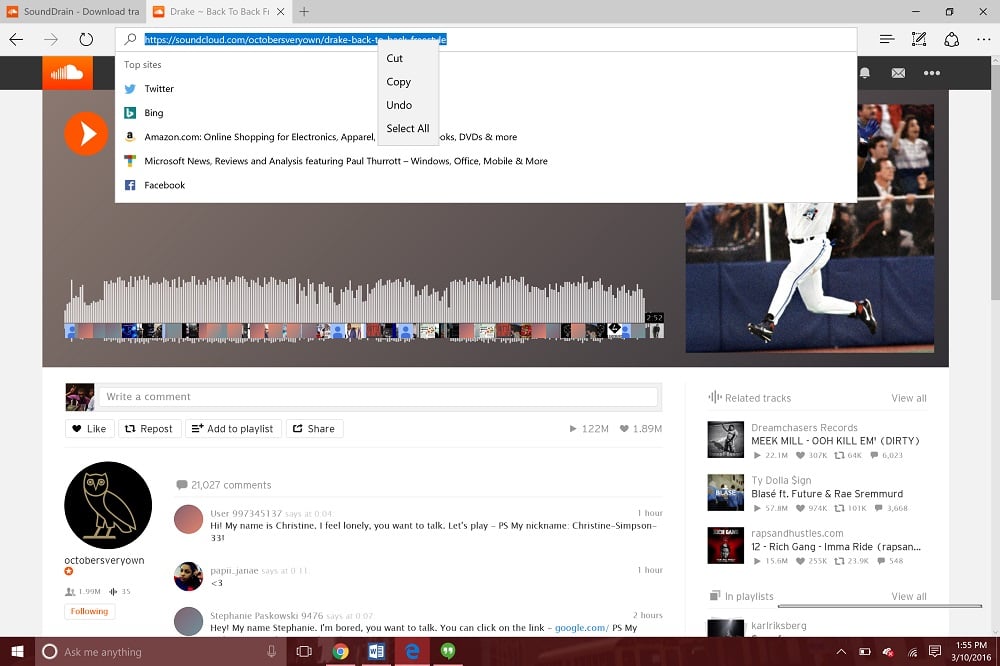Open Blasé ft. Future & Rae Sremmurd track

click(827, 494)
